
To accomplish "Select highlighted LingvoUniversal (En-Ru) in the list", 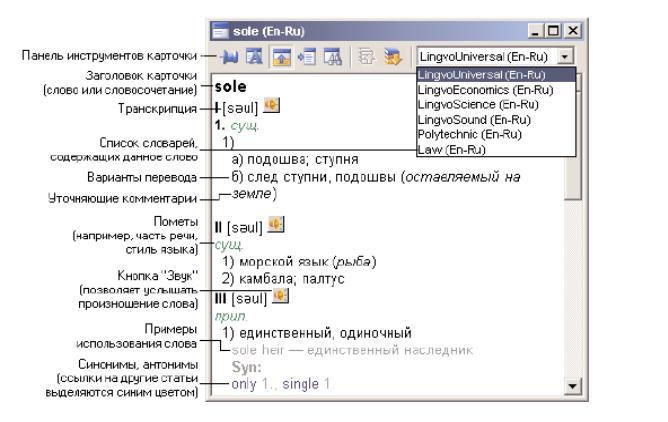I will pyautogui.click(x=496, y=75).
